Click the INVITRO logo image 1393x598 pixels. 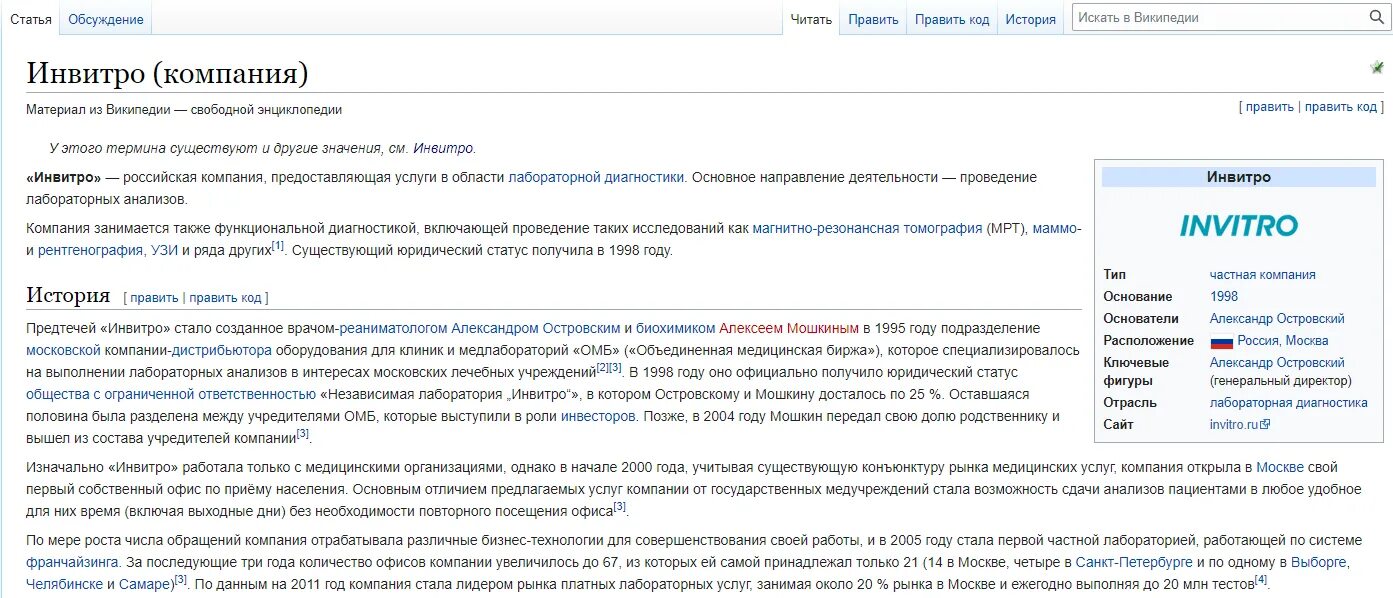[1239, 225]
